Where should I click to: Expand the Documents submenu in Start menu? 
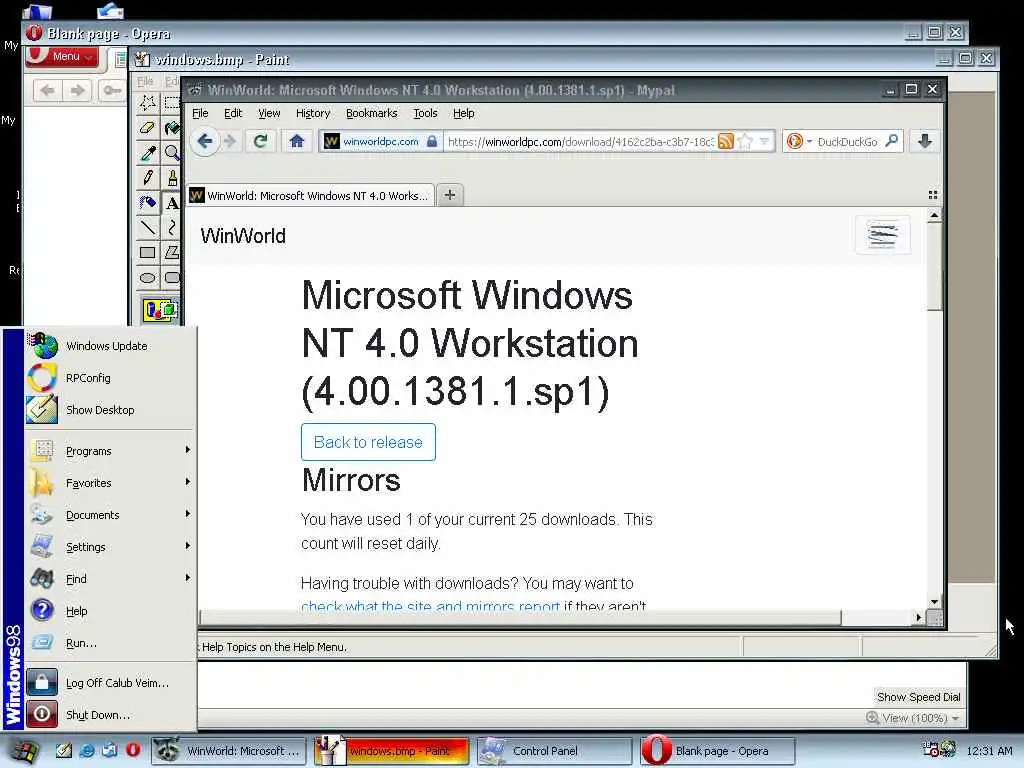[x=110, y=515]
